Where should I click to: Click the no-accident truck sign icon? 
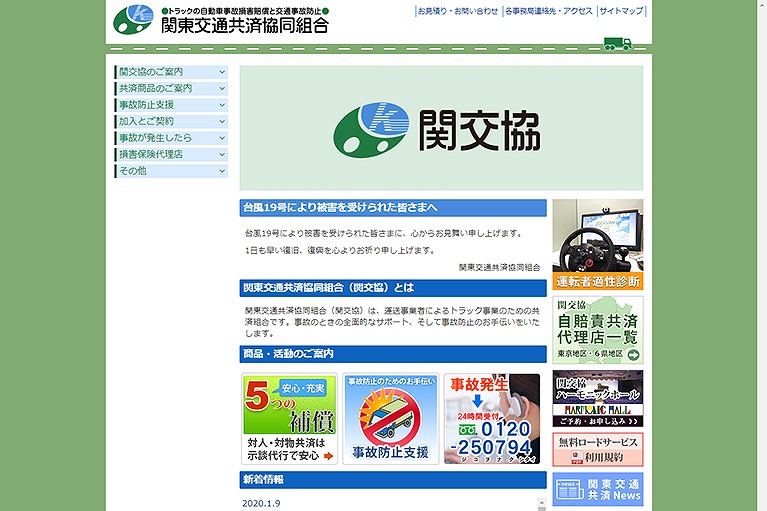pyautogui.click(x=390, y=417)
